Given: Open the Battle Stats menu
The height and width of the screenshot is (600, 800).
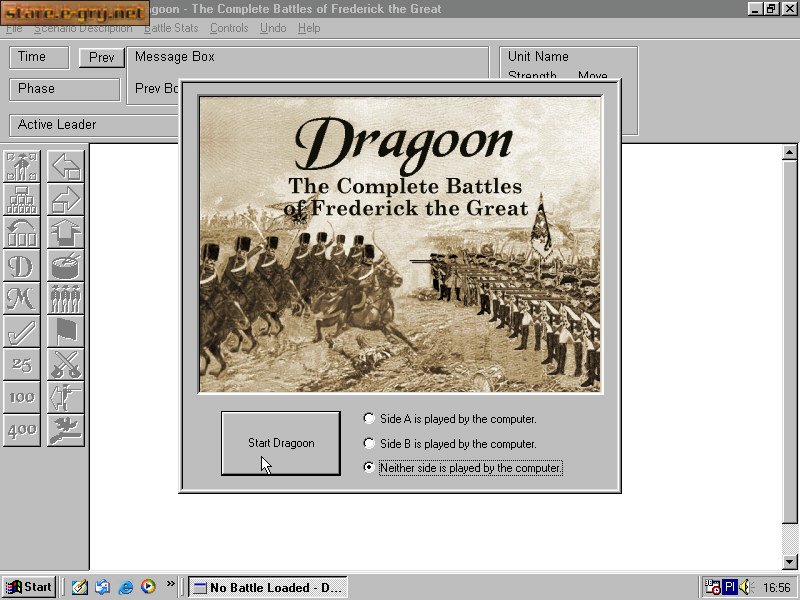Looking at the screenshot, I should [x=171, y=28].
